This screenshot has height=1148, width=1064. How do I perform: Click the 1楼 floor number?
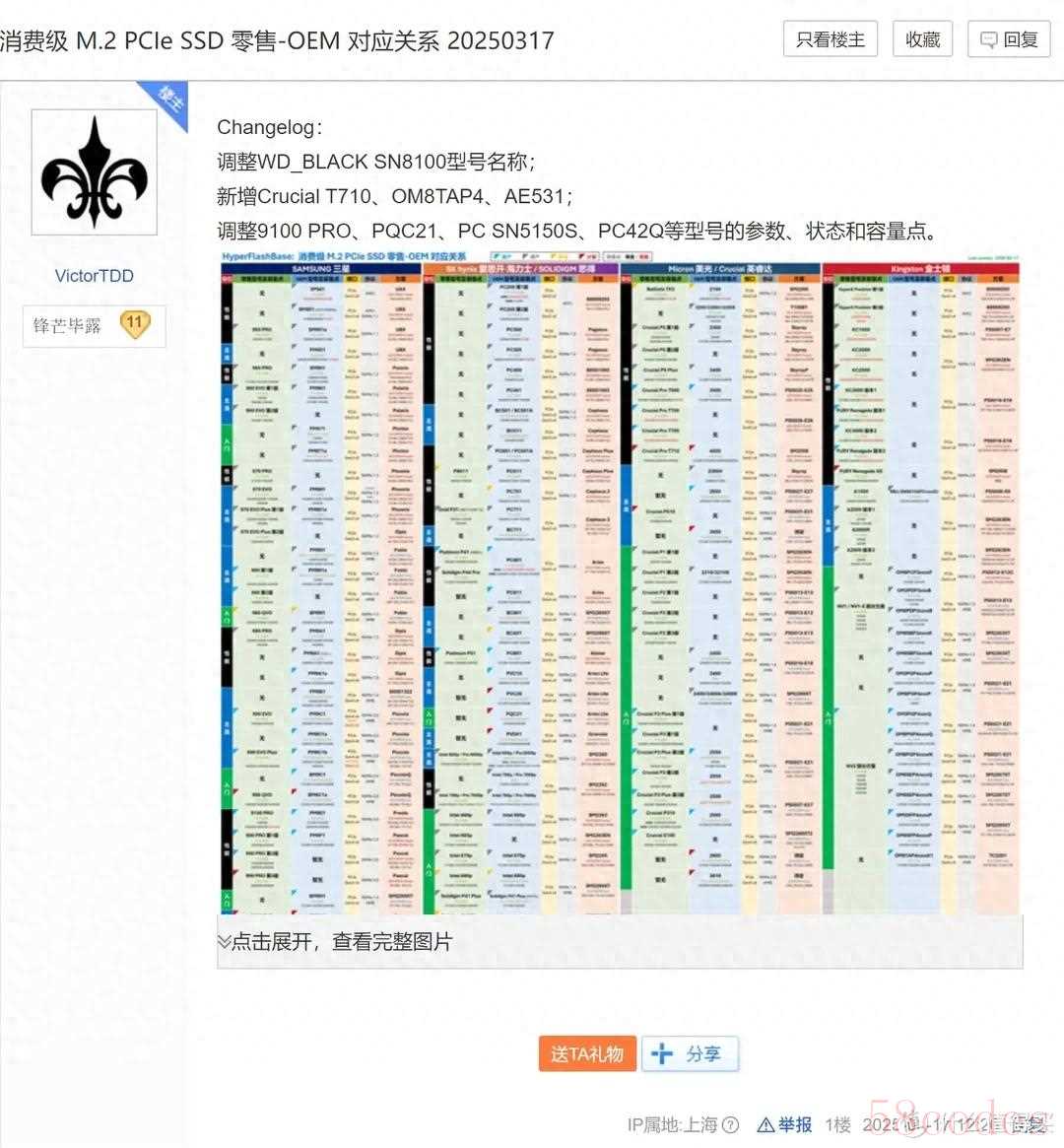(x=837, y=1124)
